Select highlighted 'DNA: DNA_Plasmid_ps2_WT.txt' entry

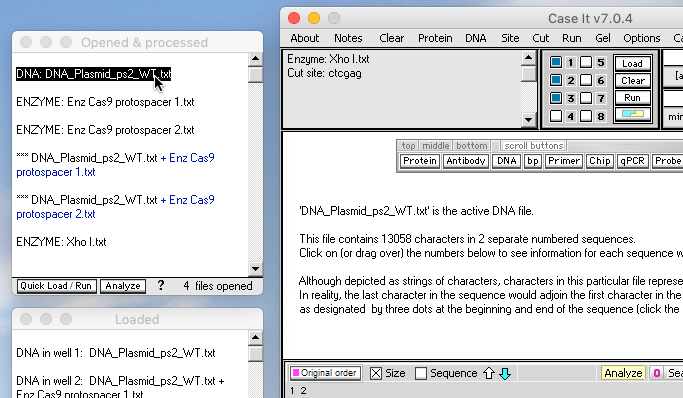pos(93,74)
